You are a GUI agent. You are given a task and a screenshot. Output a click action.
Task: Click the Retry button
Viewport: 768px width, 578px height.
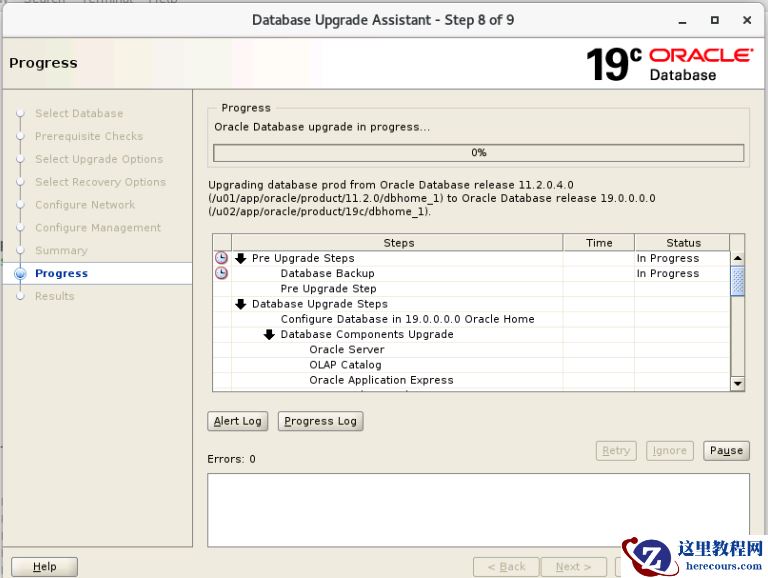coord(616,451)
